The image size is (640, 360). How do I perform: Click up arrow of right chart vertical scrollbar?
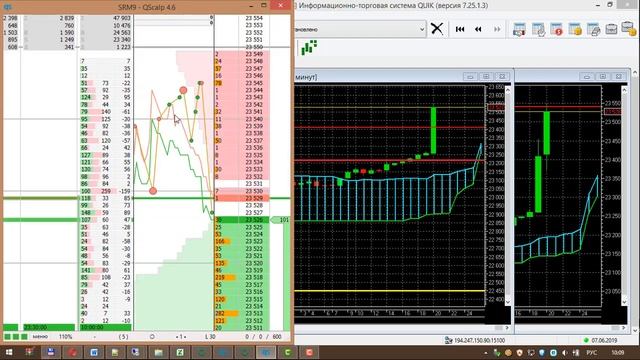point(624,89)
